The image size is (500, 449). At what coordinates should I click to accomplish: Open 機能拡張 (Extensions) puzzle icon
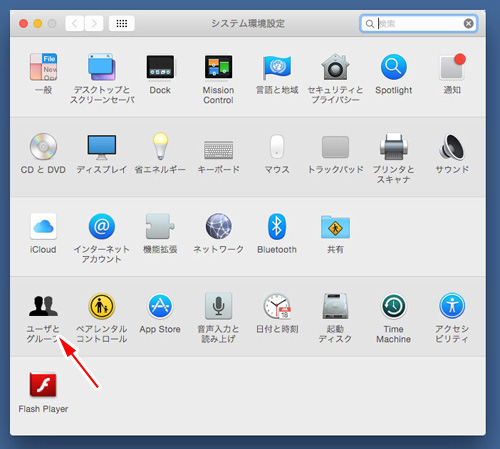160,226
